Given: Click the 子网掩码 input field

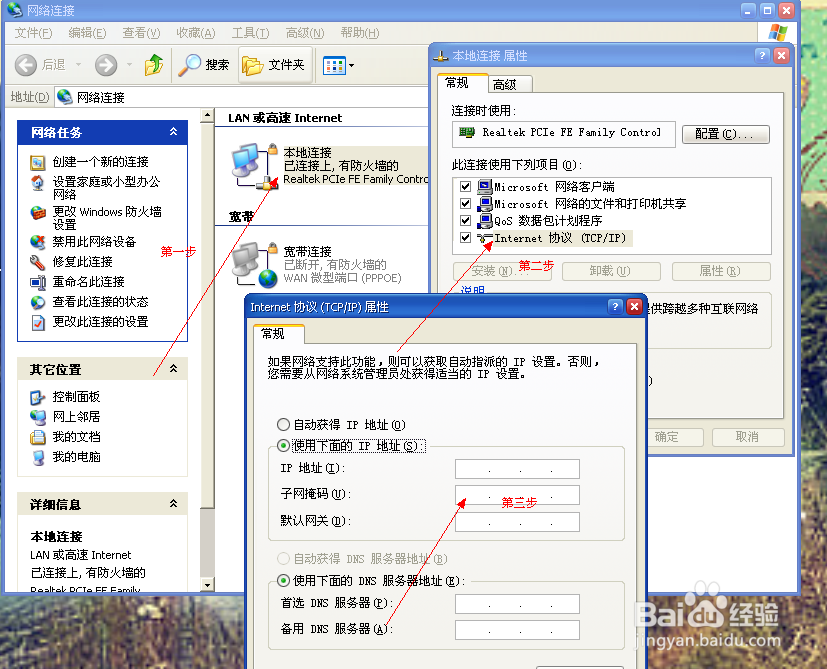Looking at the screenshot, I should pyautogui.click(x=517, y=495).
